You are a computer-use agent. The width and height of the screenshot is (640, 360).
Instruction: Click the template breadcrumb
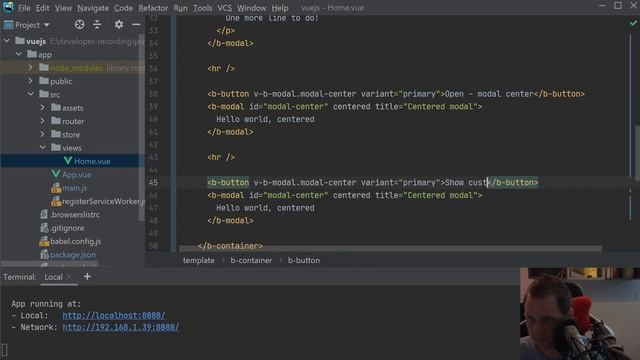(x=198, y=260)
